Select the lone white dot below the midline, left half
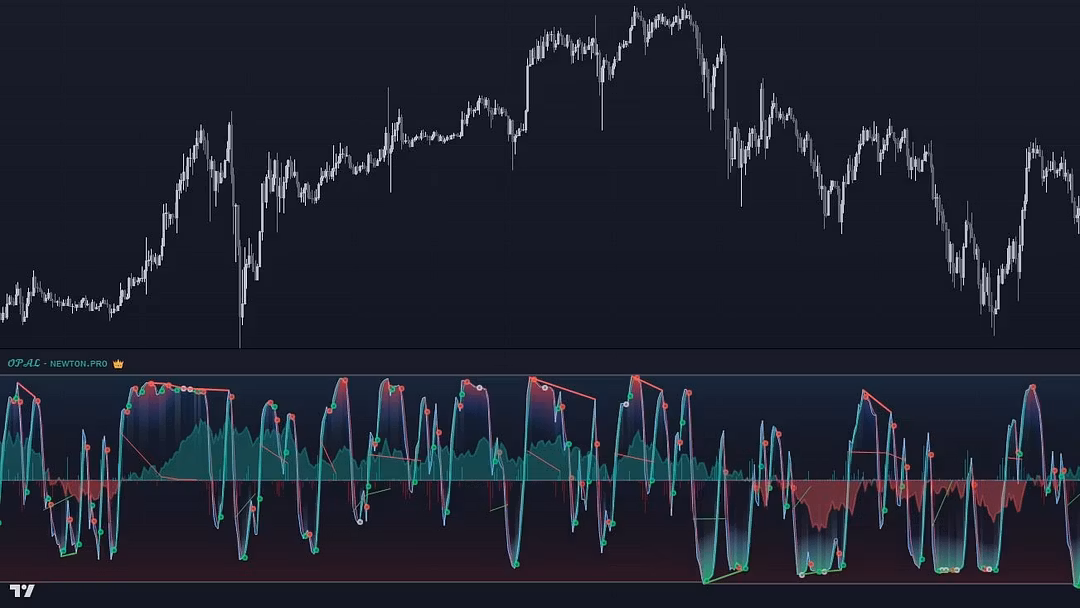This screenshot has width=1080, height=608. tap(360, 521)
